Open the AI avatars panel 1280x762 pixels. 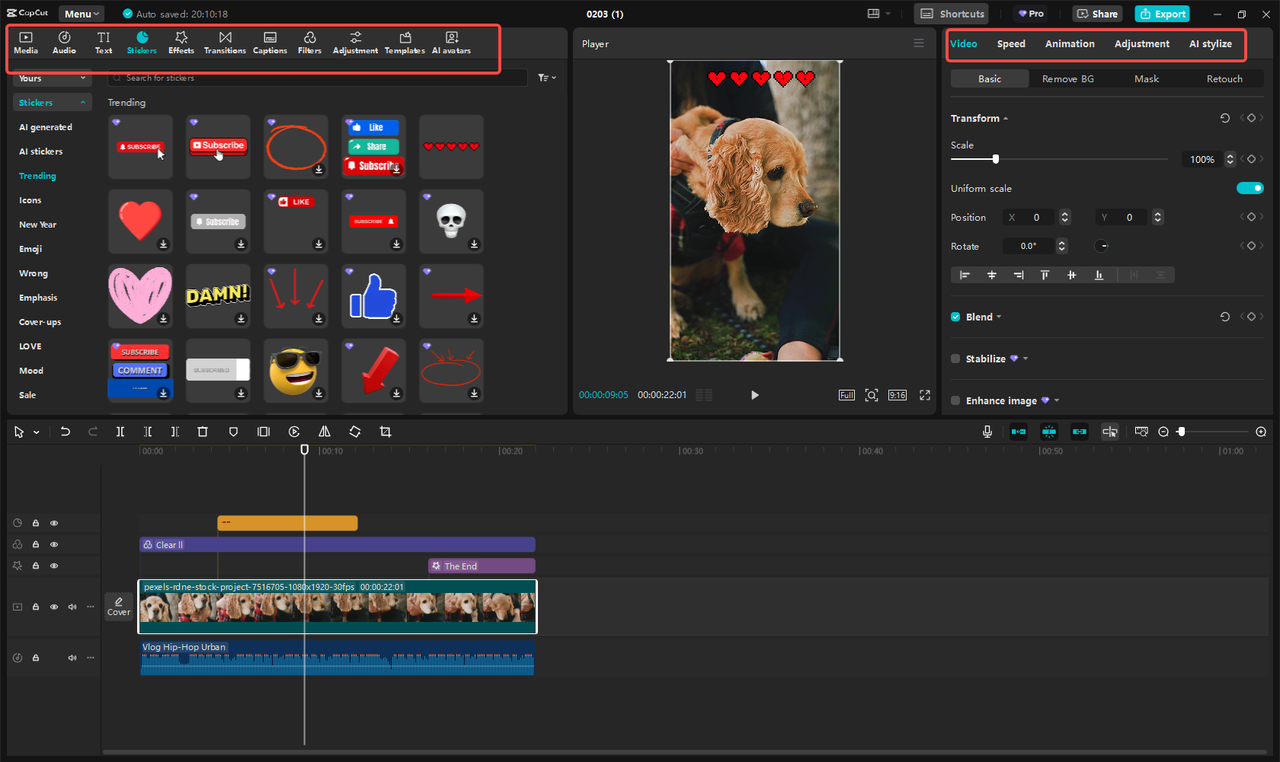[450, 42]
